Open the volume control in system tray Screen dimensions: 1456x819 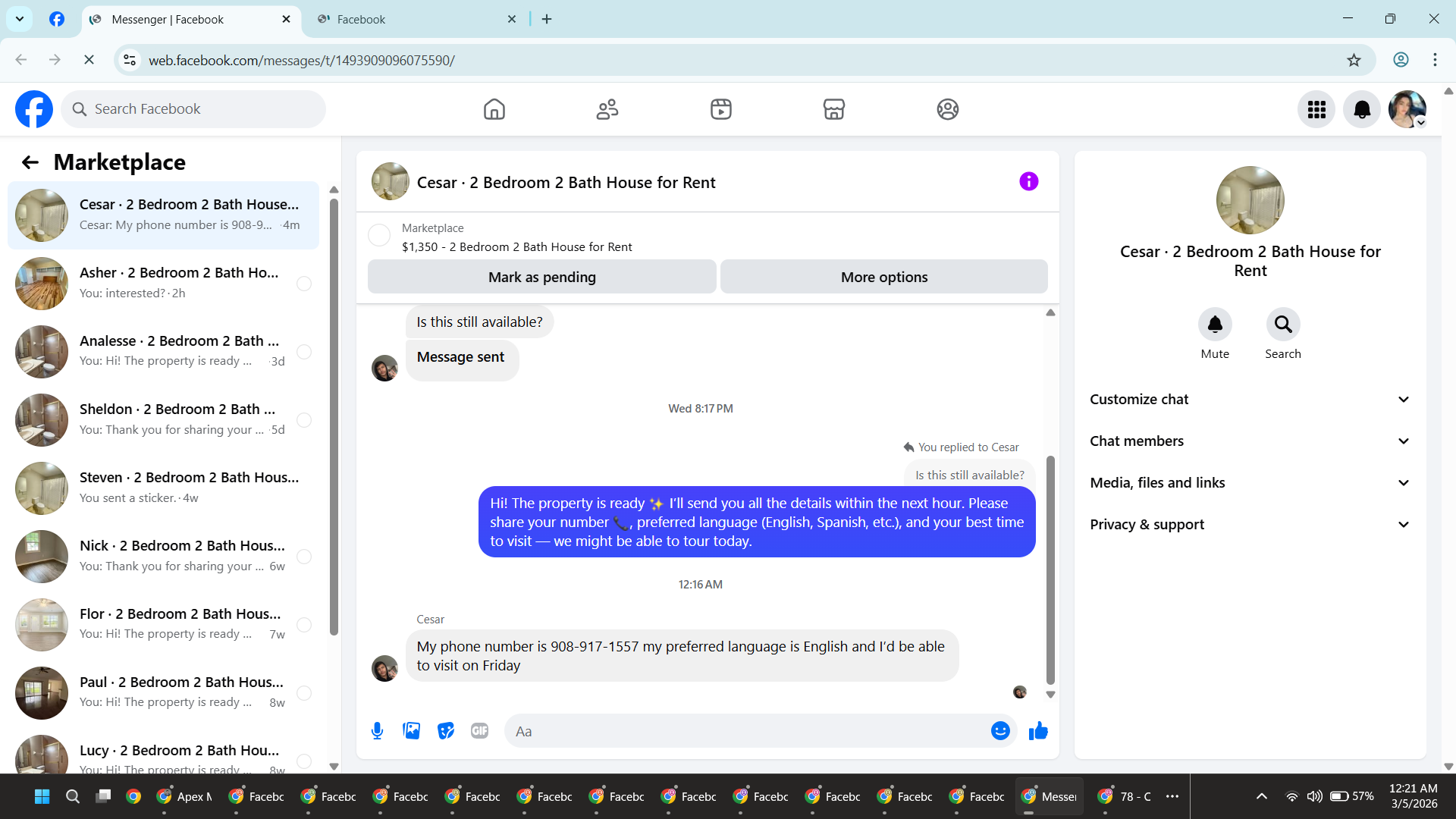[x=1314, y=796]
